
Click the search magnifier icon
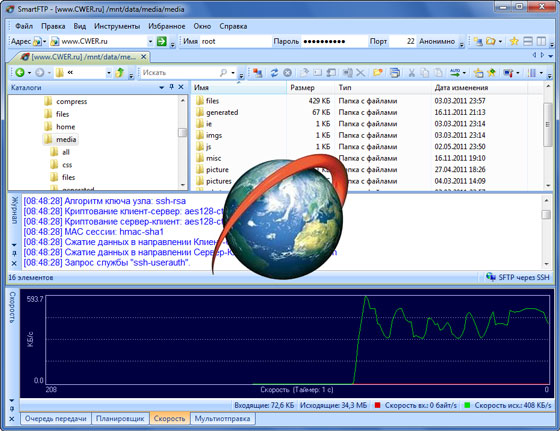pos(224,72)
